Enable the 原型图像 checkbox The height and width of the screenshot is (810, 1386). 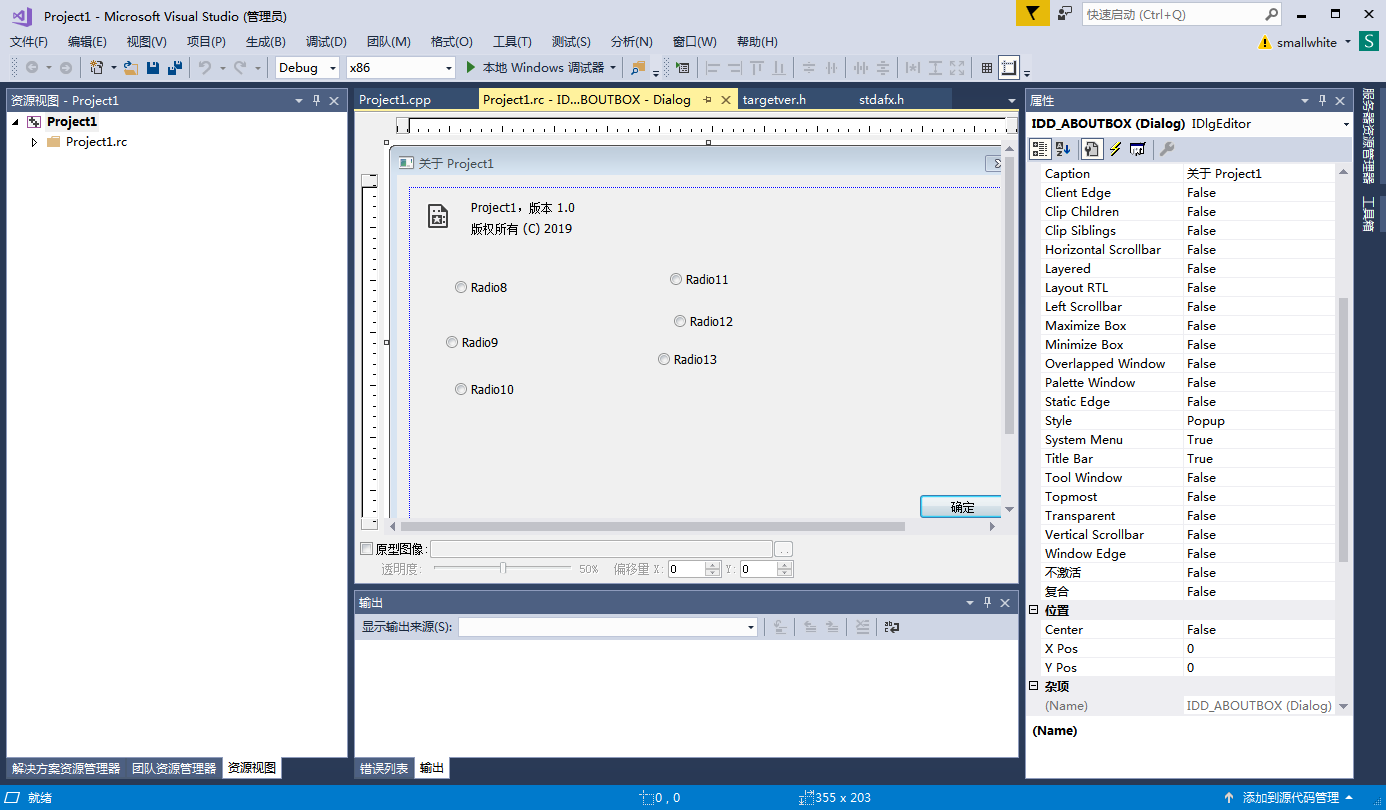(366, 548)
